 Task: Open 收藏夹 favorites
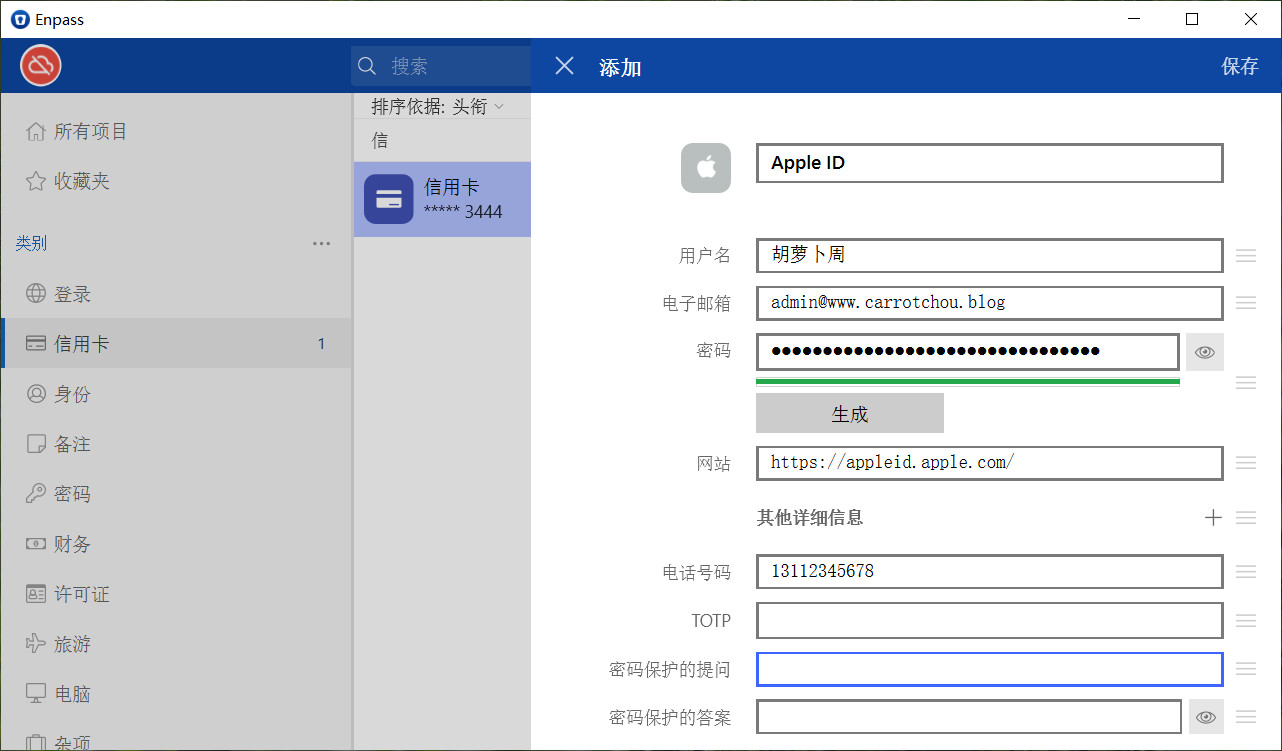click(x=176, y=181)
